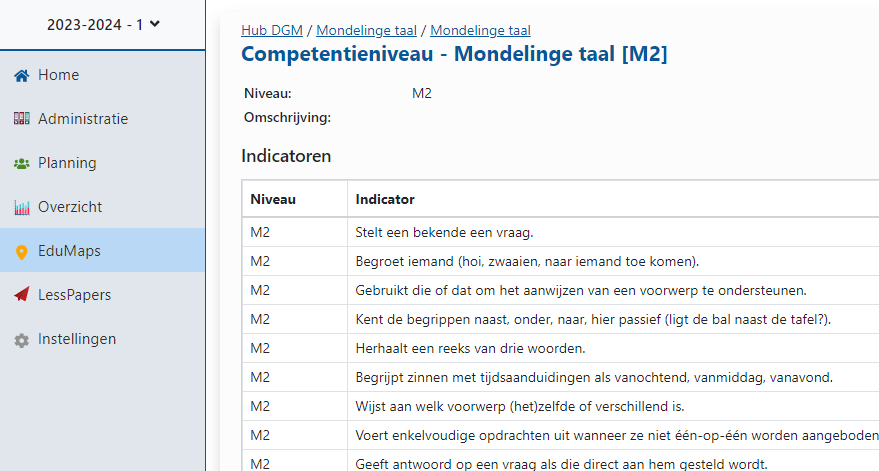The image size is (879, 471).
Task: Click the Home house icon
Action: click(x=21, y=76)
